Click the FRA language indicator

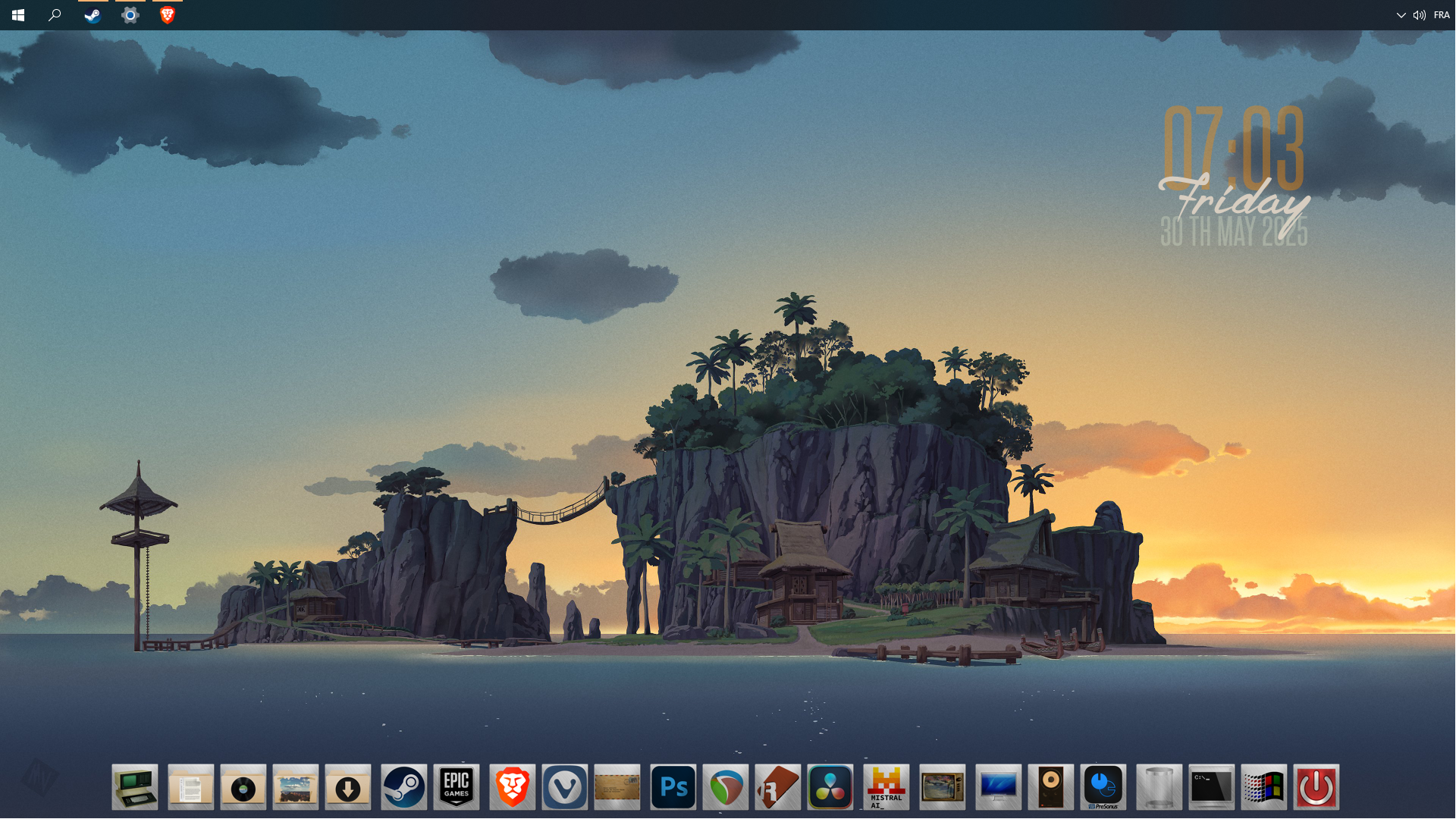1442,15
